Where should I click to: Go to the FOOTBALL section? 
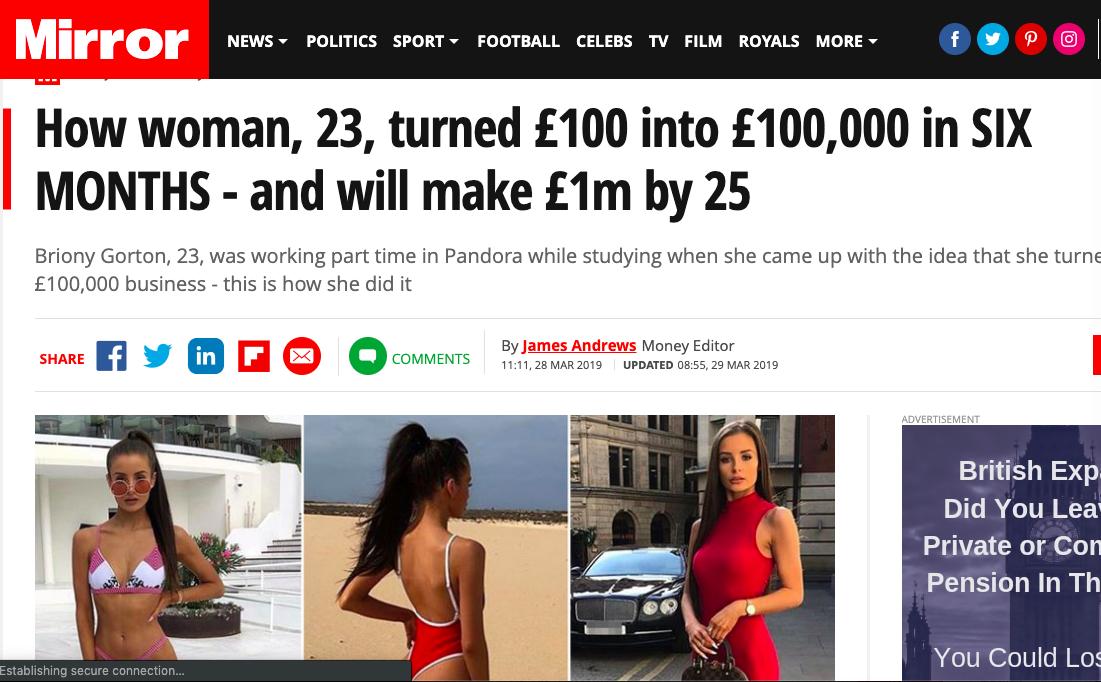(x=518, y=41)
